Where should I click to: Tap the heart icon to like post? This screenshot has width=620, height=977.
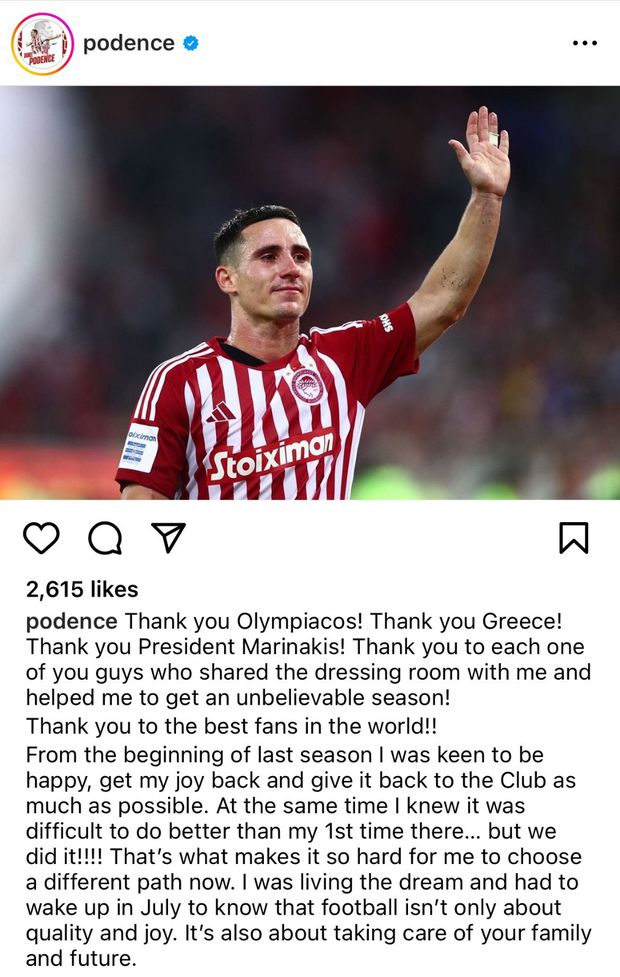41,538
